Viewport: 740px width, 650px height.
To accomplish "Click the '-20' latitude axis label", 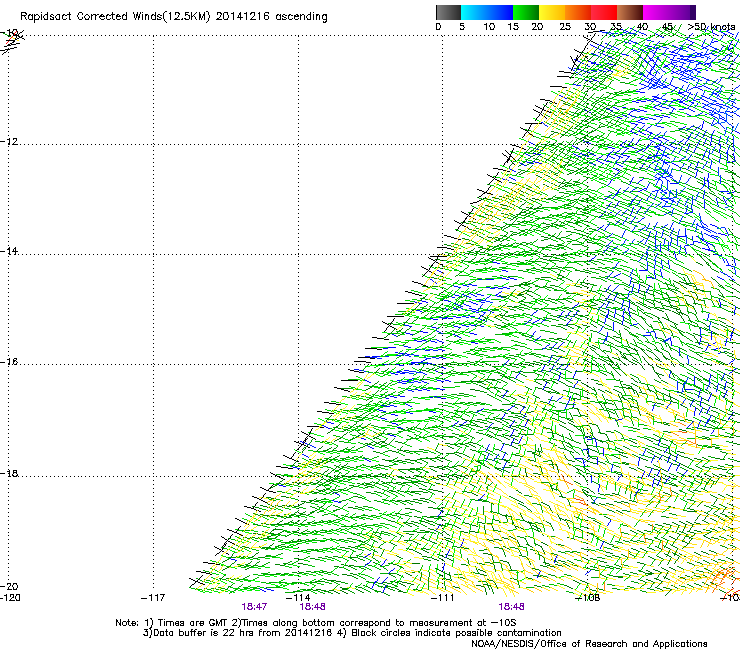I will [x=9, y=586].
